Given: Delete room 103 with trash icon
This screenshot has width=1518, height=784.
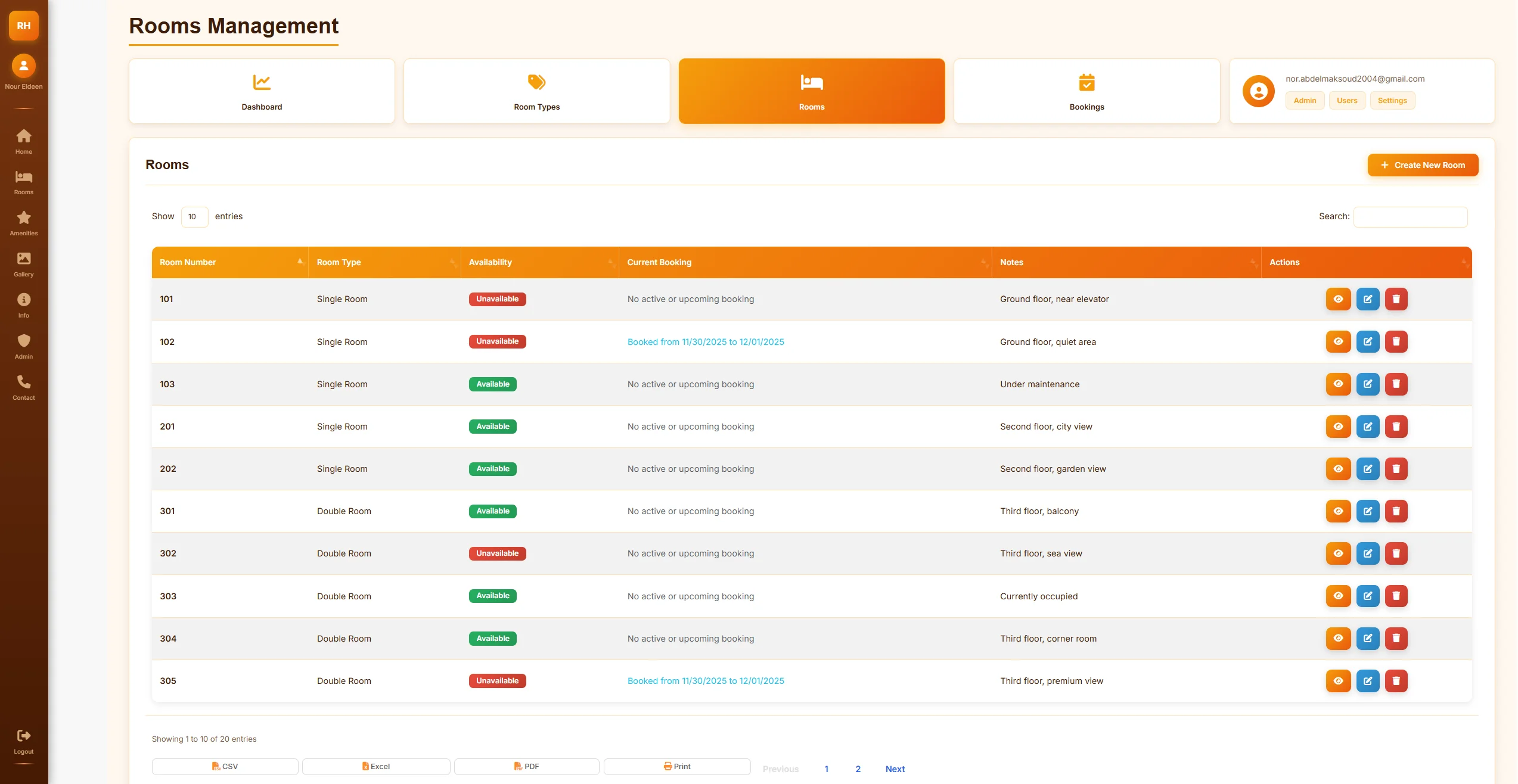Looking at the screenshot, I should point(1396,384).
